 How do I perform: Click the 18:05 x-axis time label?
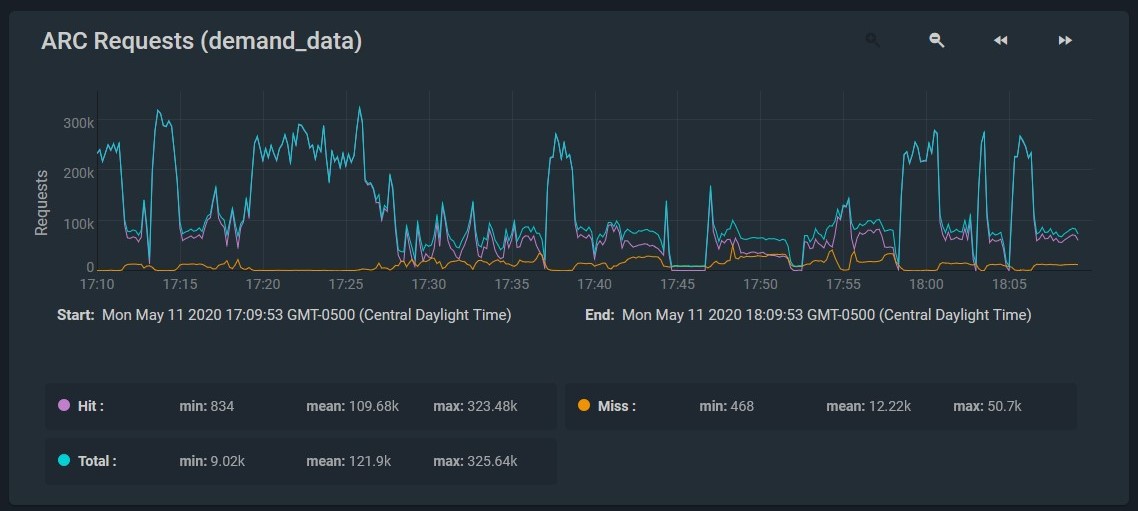click(x=1009, y=285)
